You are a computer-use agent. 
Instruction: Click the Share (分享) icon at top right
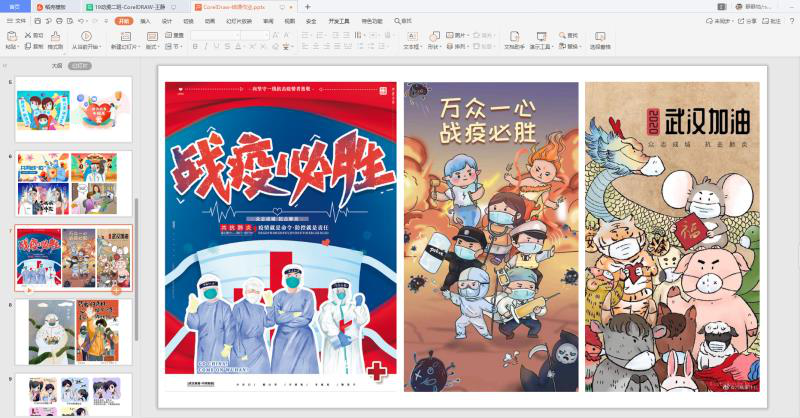(x=747, y=21)
